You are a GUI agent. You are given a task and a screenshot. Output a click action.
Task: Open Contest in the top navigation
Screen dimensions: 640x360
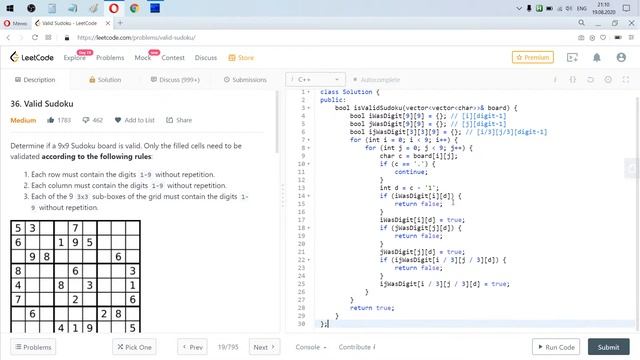point(173,58)
